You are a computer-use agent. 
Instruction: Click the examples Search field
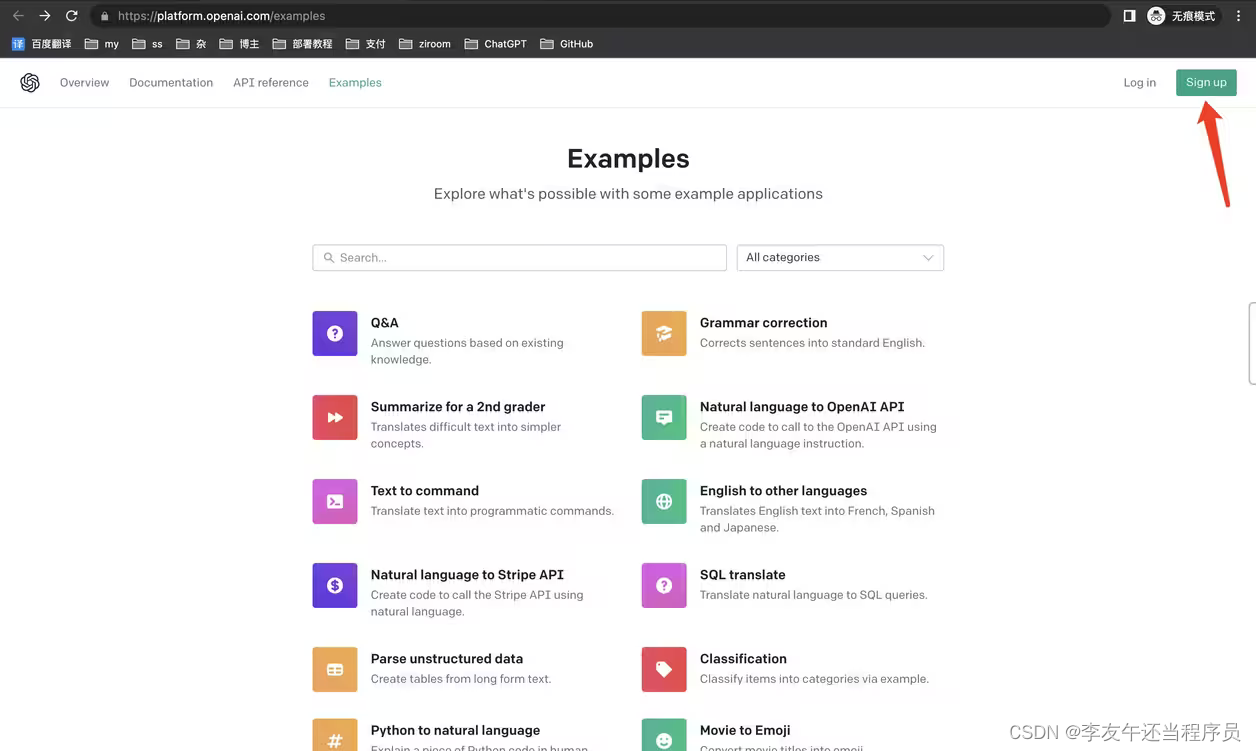pos(519,258)
